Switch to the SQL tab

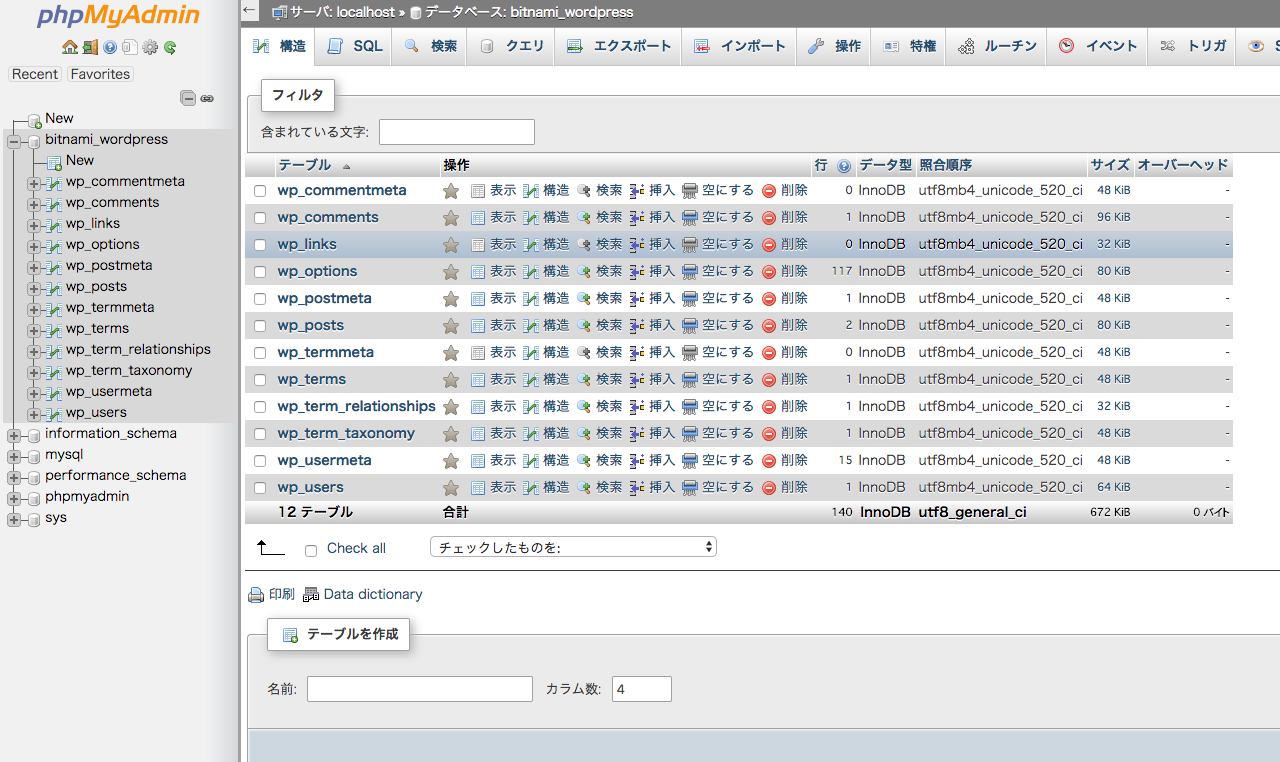tap(356, 46)
